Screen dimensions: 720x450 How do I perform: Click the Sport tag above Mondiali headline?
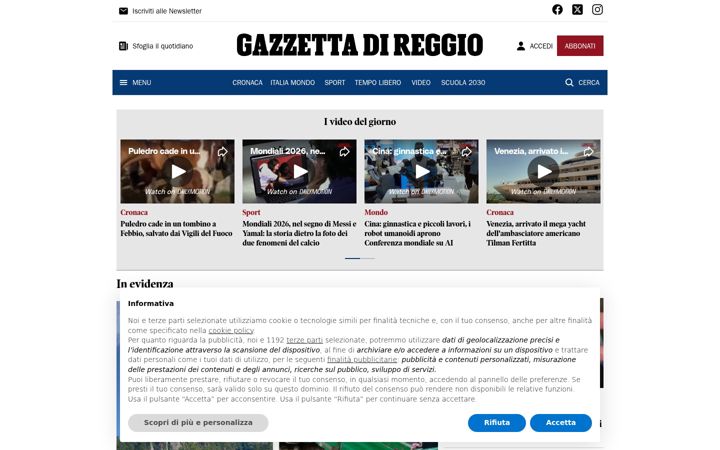pos(251,213)
